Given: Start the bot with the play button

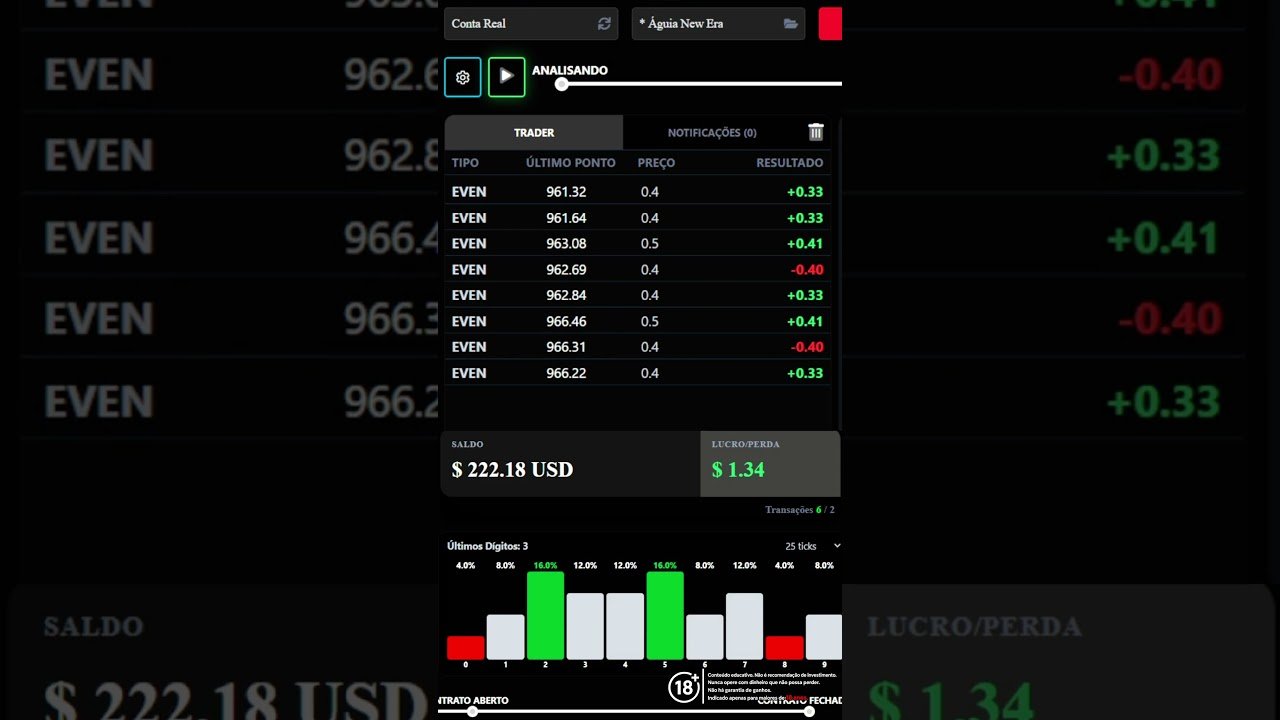Looking at the screenshot, I should click(x=506, y=77).
